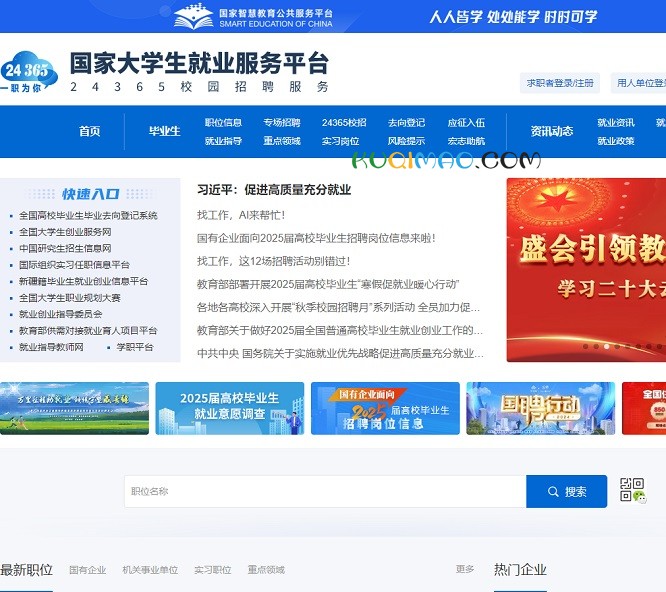Open 就业创业指导委员会 link
This screenshot has width=666, height=592.
(x=60, y=314)
